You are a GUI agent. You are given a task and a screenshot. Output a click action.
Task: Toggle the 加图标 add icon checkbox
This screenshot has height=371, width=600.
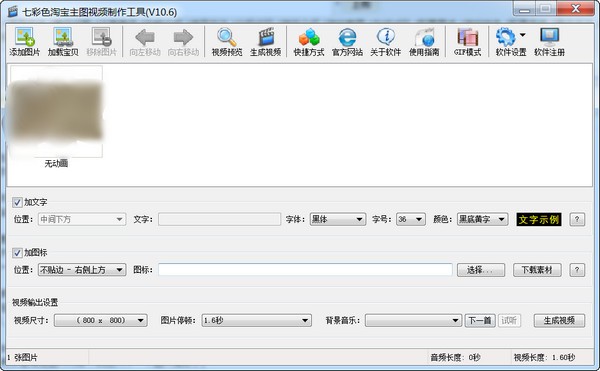tap(17, 253)
